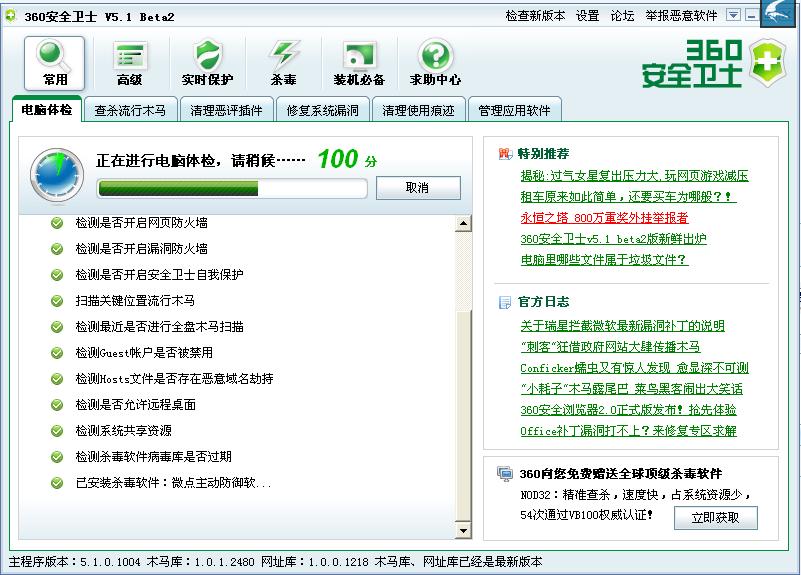Open link Conficker蠕虫又有惊人发现
Image resolution: width=801 pixels, height=575 pixels.
(634, 368)
